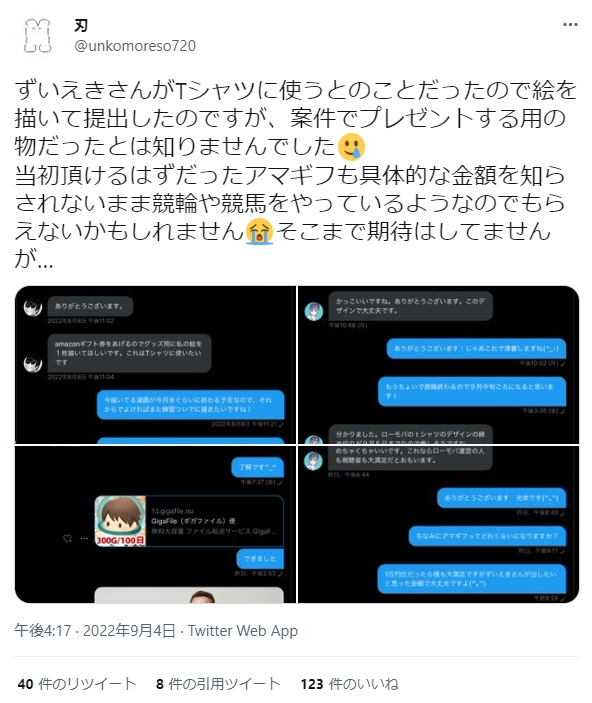Click the GigaFile mascot icon in the screenshot
This screenshot has height=703, width=592.
[x=120, y=521]
